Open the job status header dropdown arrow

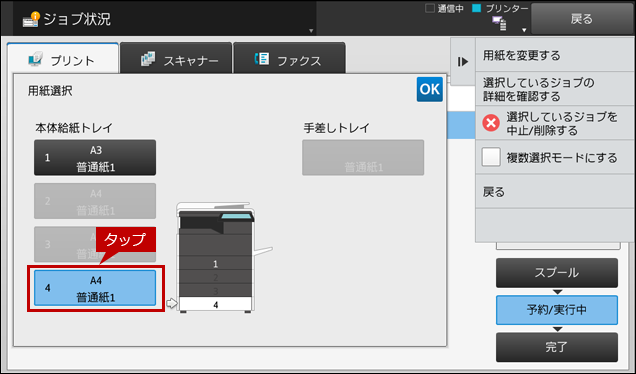(x=311, y=30)
